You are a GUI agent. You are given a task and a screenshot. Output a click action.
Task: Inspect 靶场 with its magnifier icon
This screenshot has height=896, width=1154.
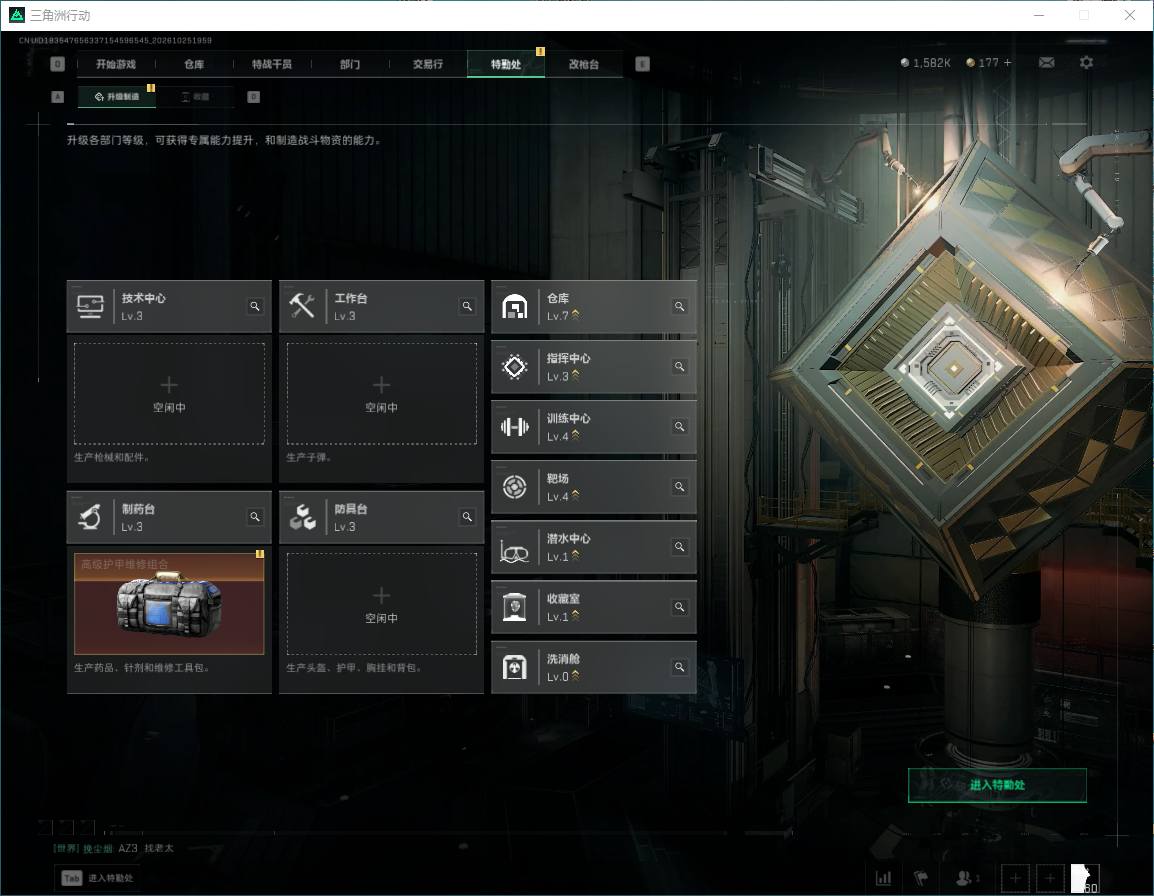click(x=679, y=487)
